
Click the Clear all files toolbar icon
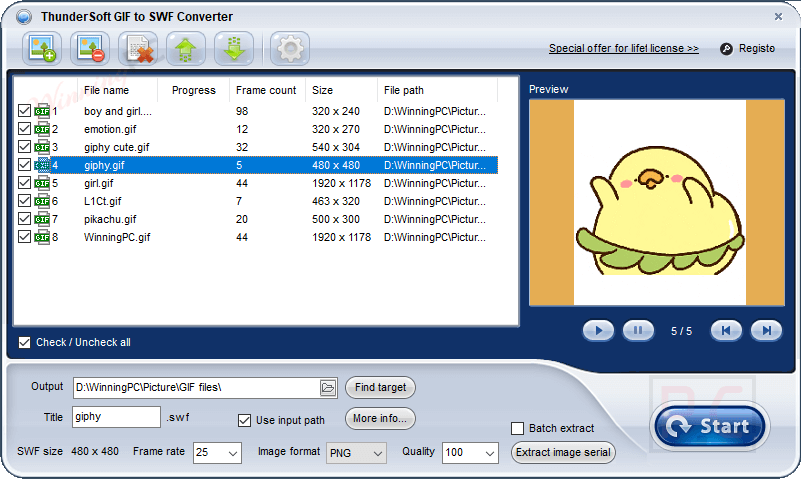tap(138, 49)
